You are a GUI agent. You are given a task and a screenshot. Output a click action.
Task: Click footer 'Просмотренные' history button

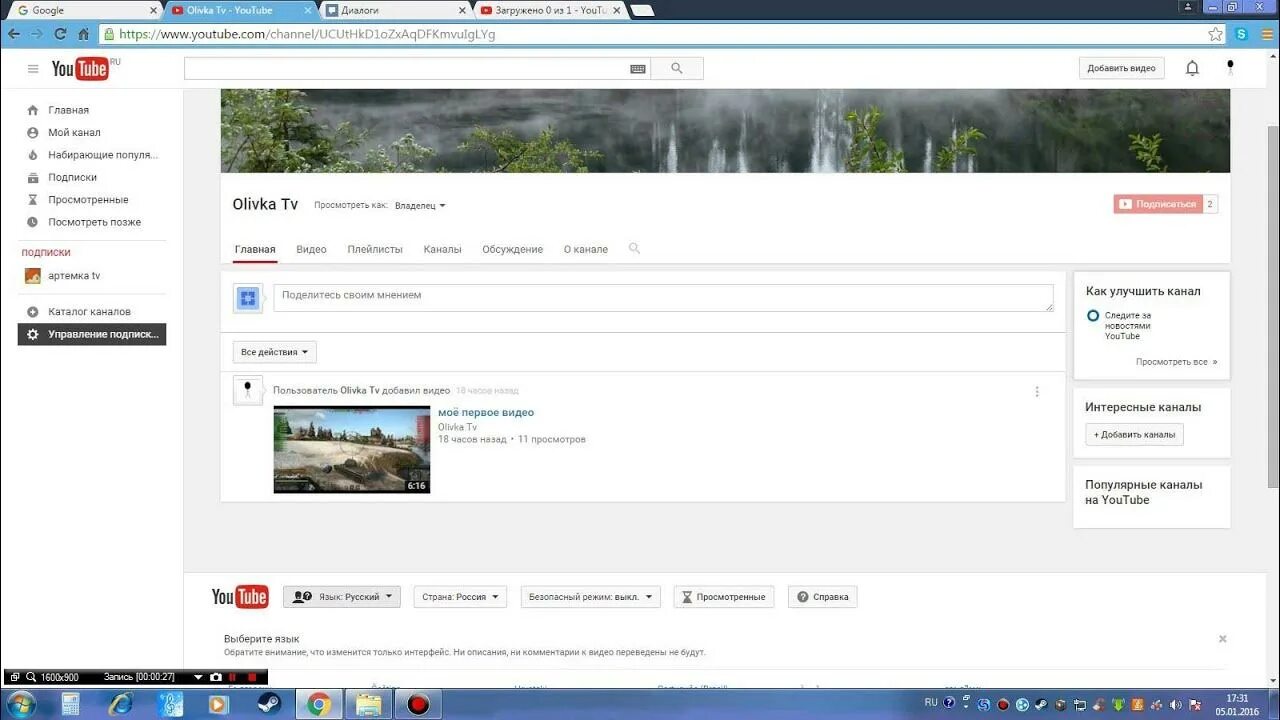[x=725, y=597]
